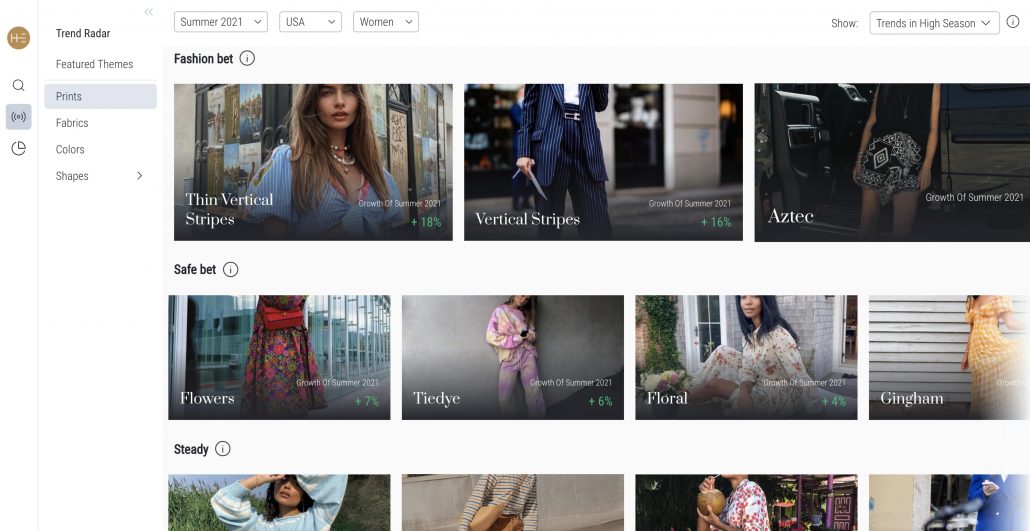Open the Floral trend card
The image size is (1030, 531).
point(746,358)
